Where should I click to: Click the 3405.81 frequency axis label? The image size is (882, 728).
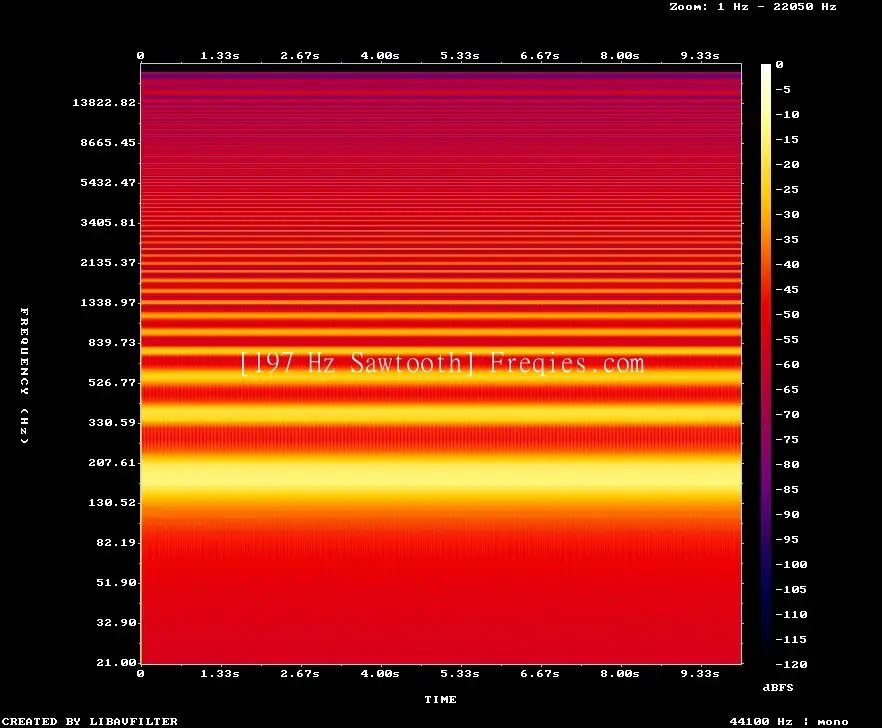pyautogui.click(x=108, y=222)
